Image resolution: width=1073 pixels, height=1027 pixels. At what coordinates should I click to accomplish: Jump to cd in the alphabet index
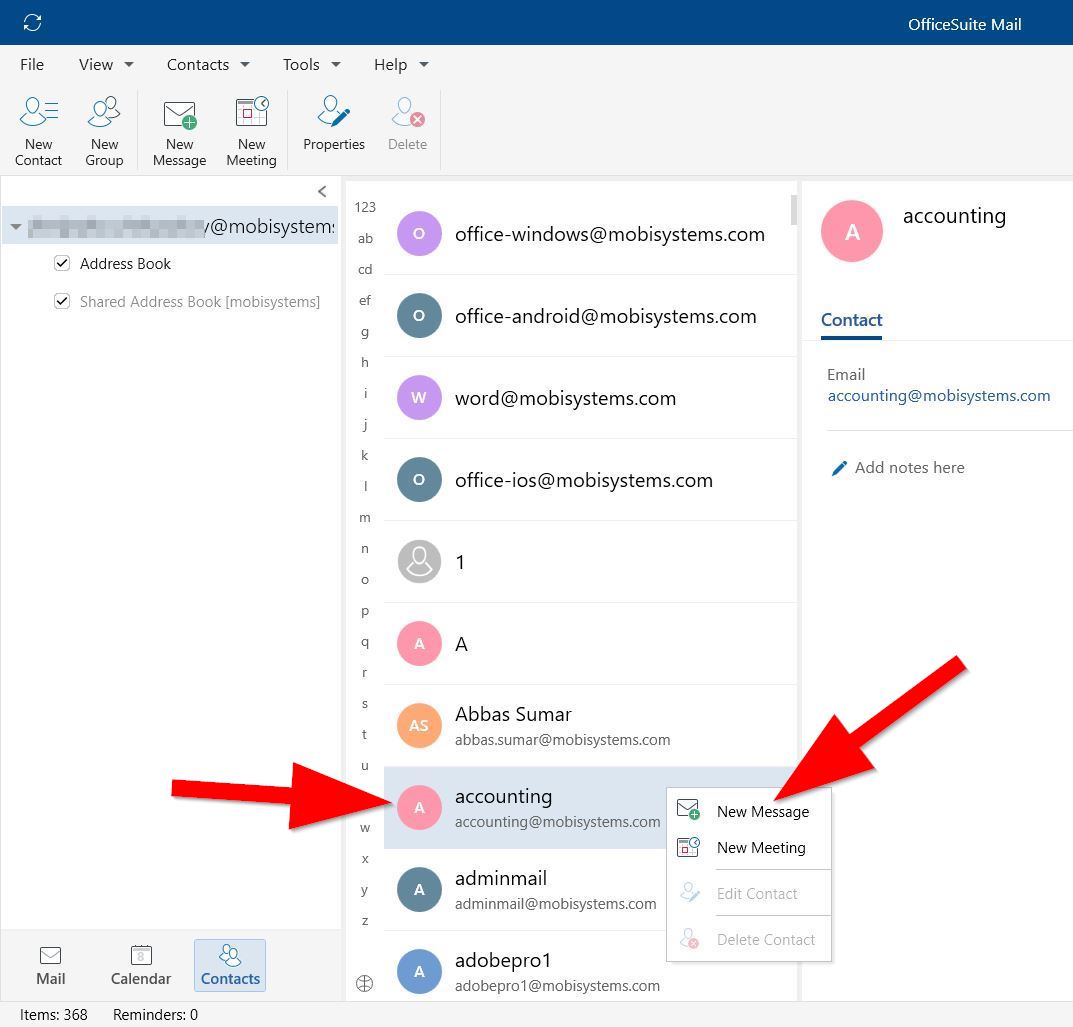[x=365, y=269]
